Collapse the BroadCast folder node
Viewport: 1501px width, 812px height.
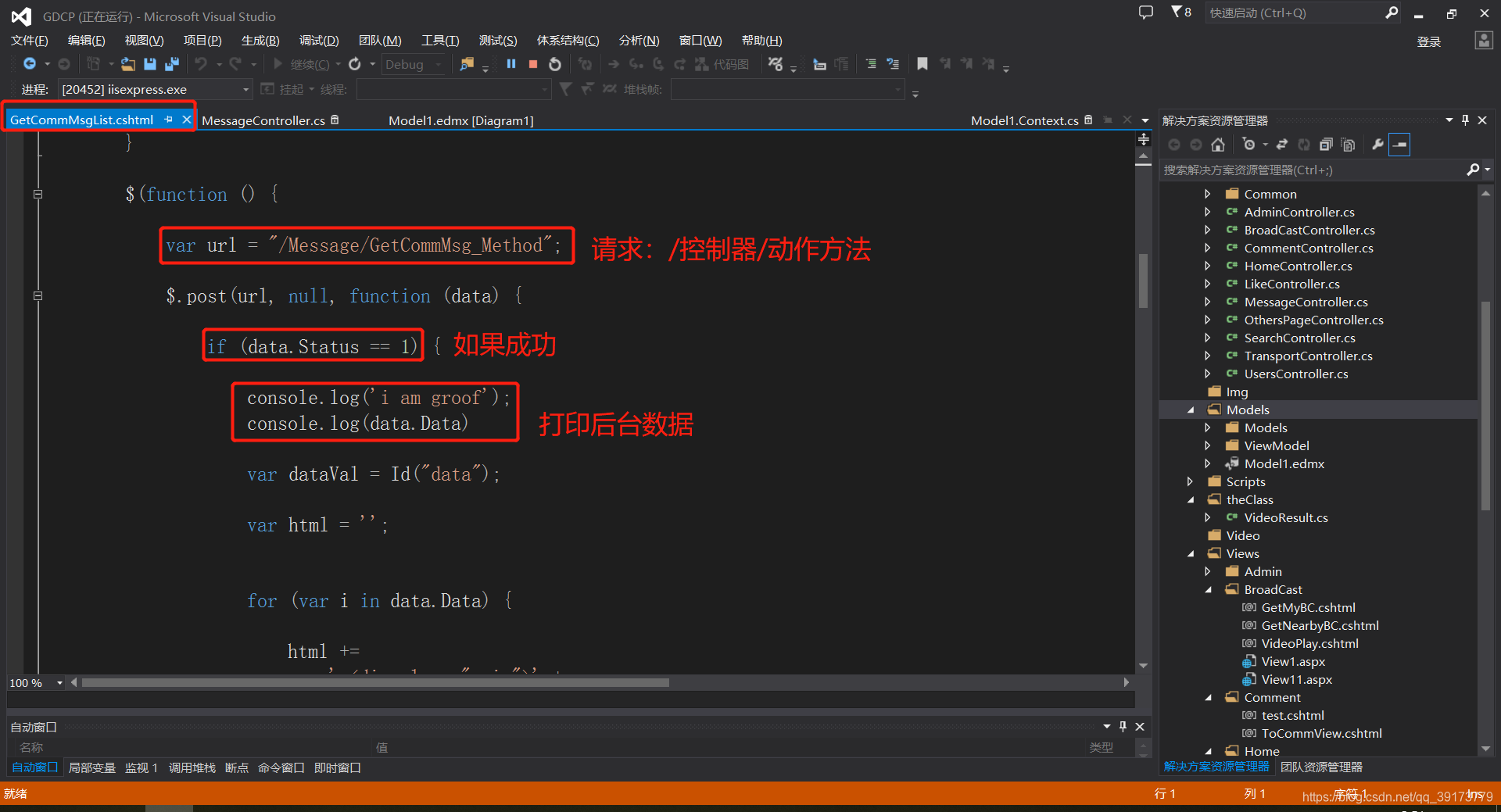1209,590
